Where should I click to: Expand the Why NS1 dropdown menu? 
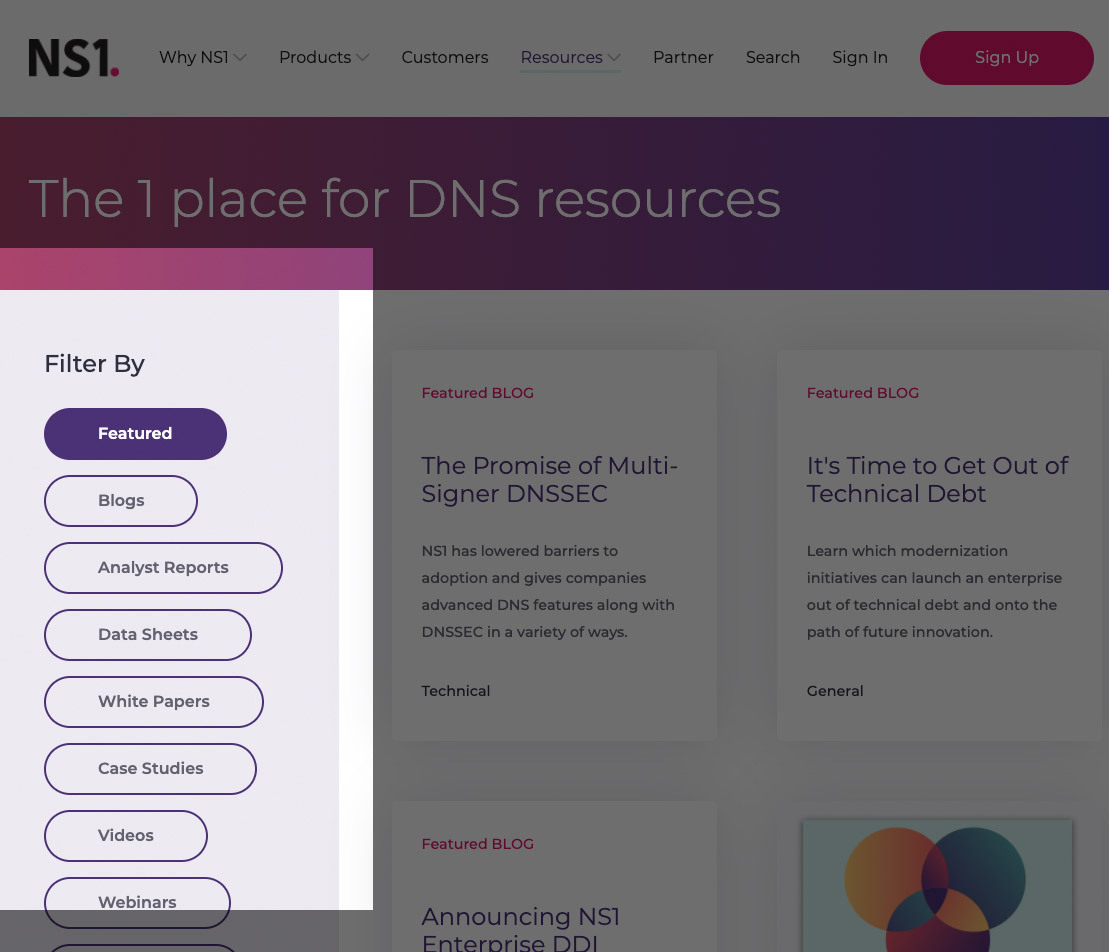click(x=202, y=57)
